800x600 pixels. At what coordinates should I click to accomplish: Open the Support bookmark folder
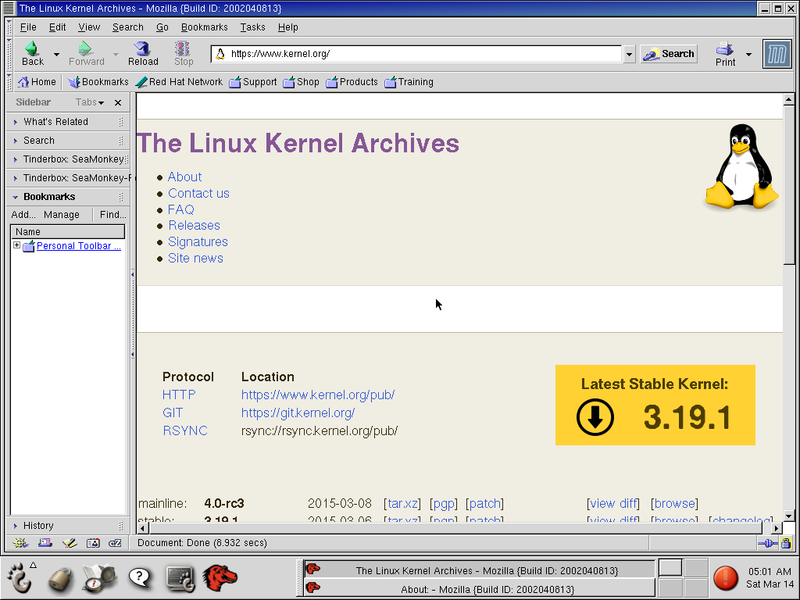(253, 82)
